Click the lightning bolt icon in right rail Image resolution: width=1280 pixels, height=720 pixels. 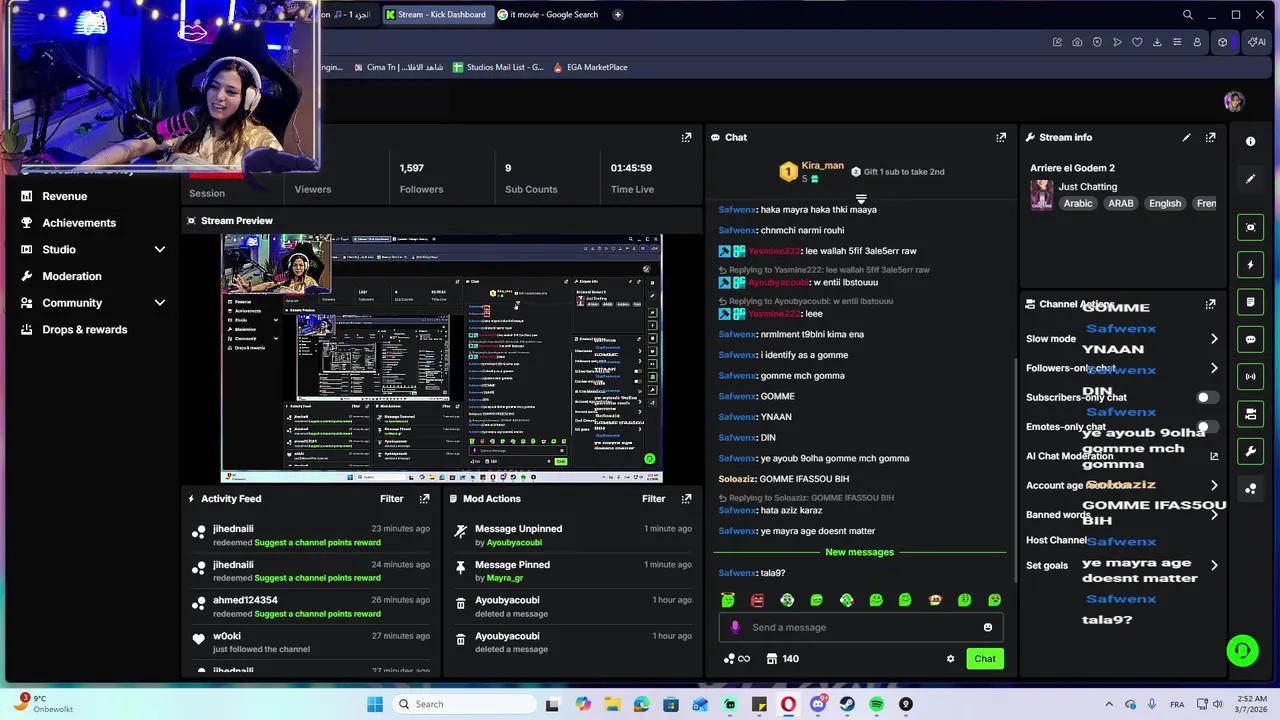pos(1250,265)
